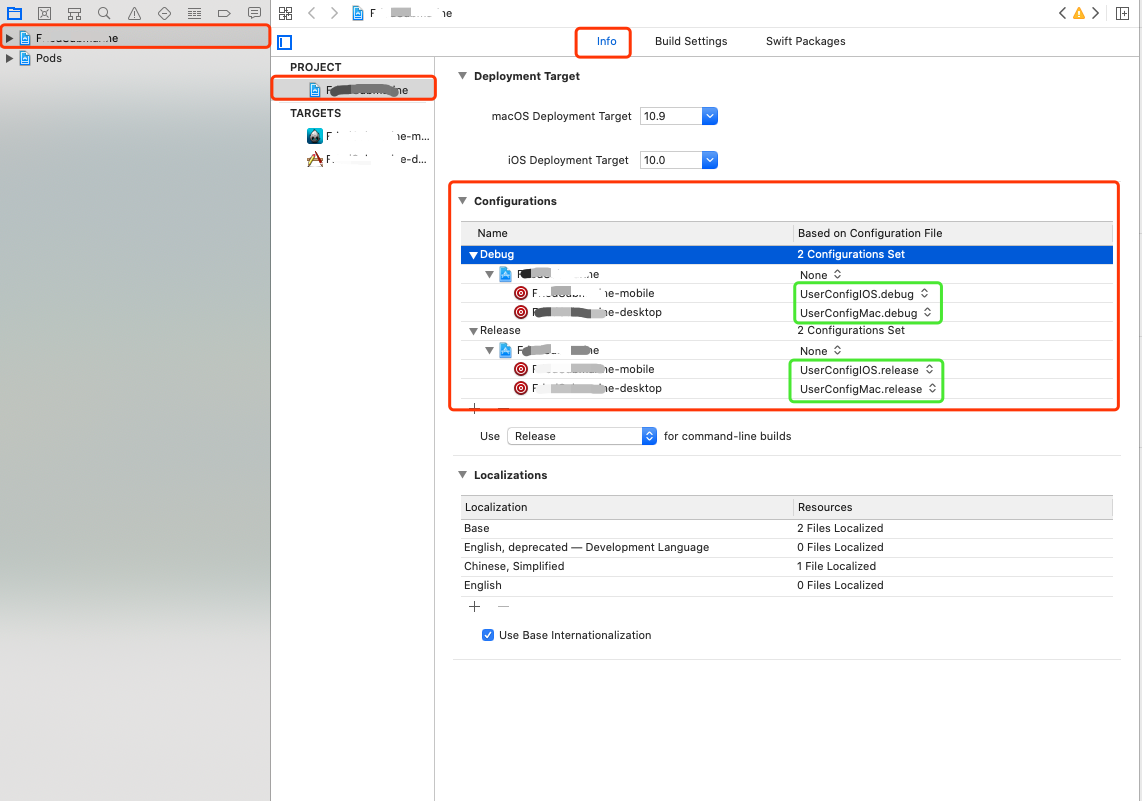
Task: Click Based on Configuration File header
Action: click(x=953, y=233)
